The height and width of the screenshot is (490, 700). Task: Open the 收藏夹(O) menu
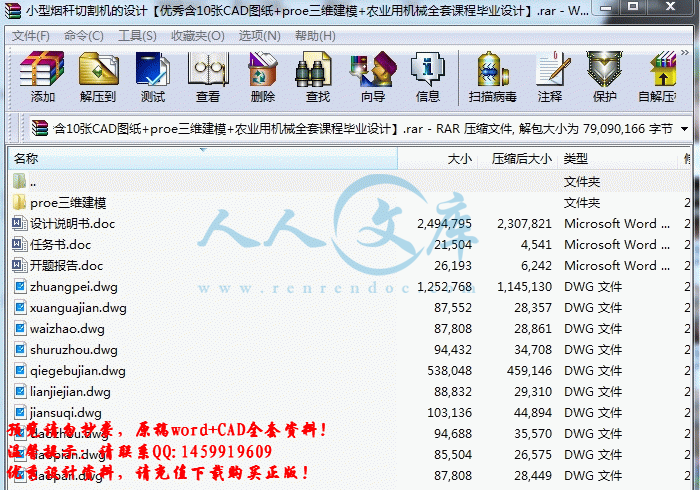198,36
